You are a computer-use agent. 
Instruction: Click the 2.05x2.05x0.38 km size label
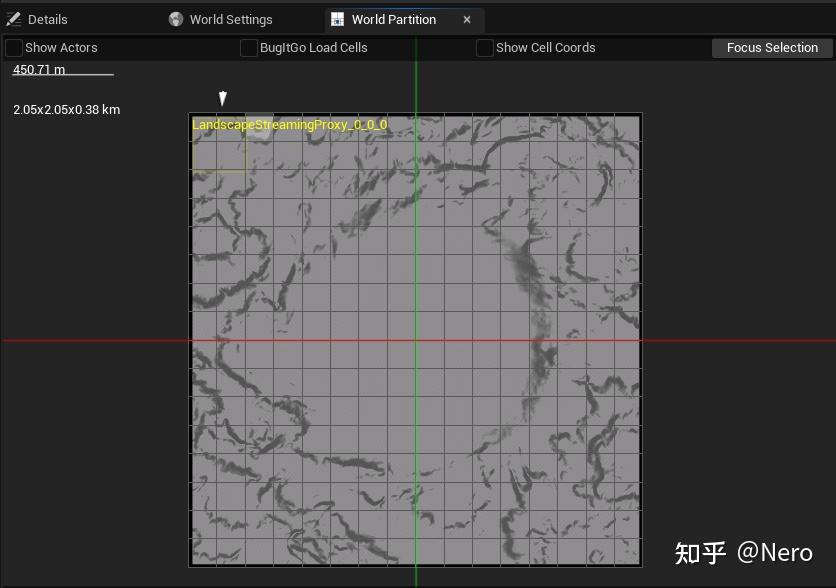(65, 109)
